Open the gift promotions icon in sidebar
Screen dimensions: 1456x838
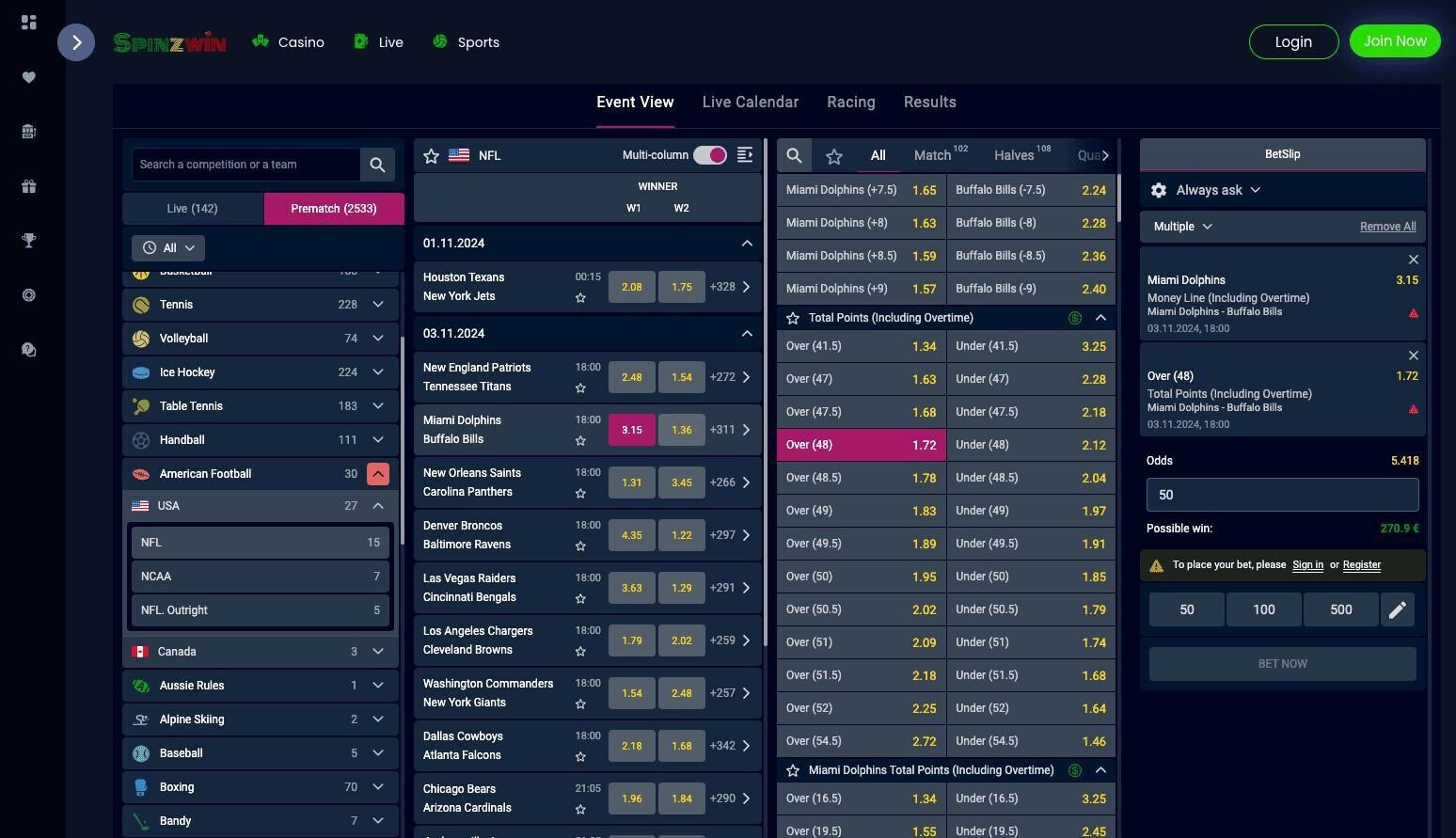[29, 186]
